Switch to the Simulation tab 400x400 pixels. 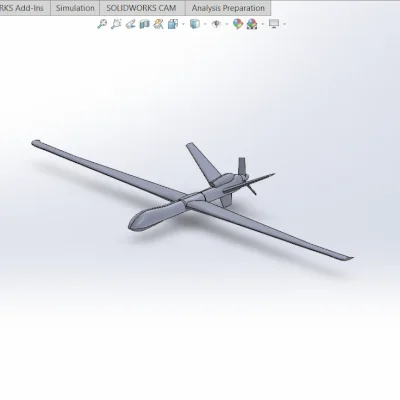[x=75, y=8]
